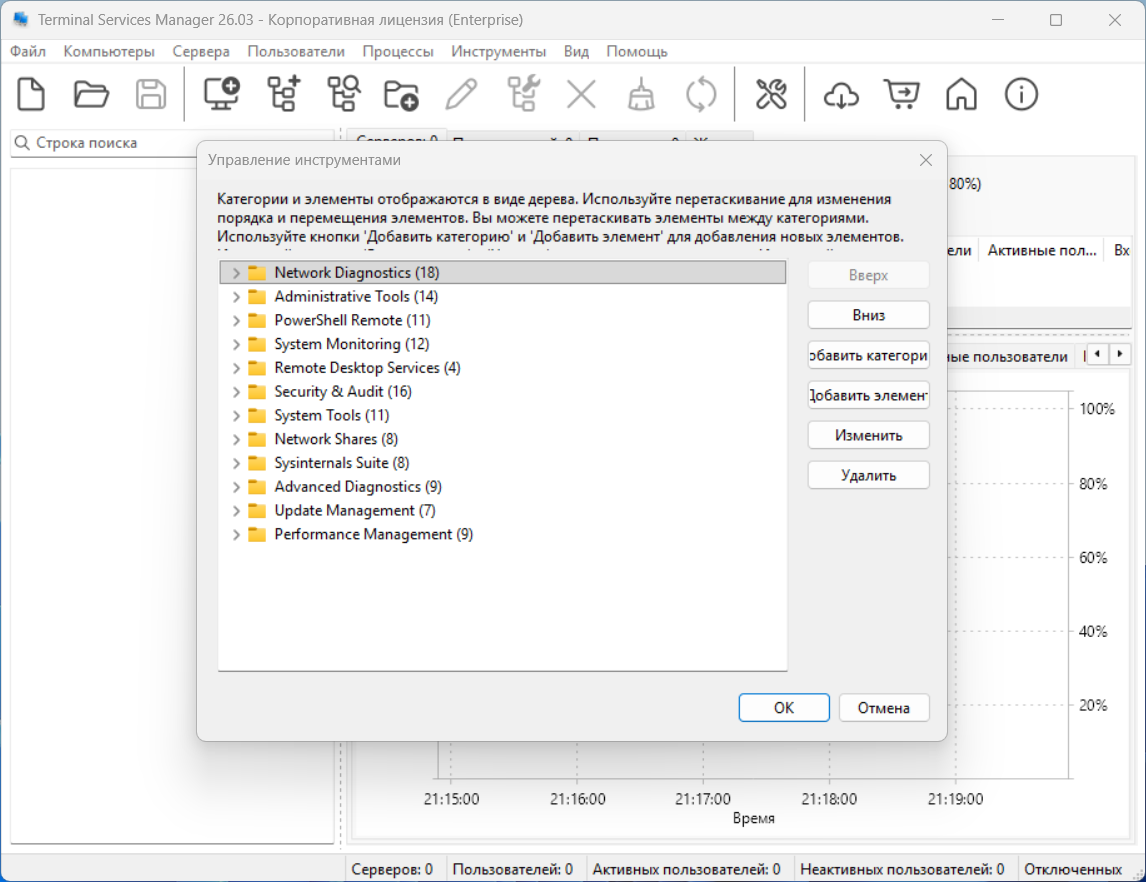Open the Инструменты menu
The width and height of the screenshot is (1146, 882).
click(x=498, y=51)
